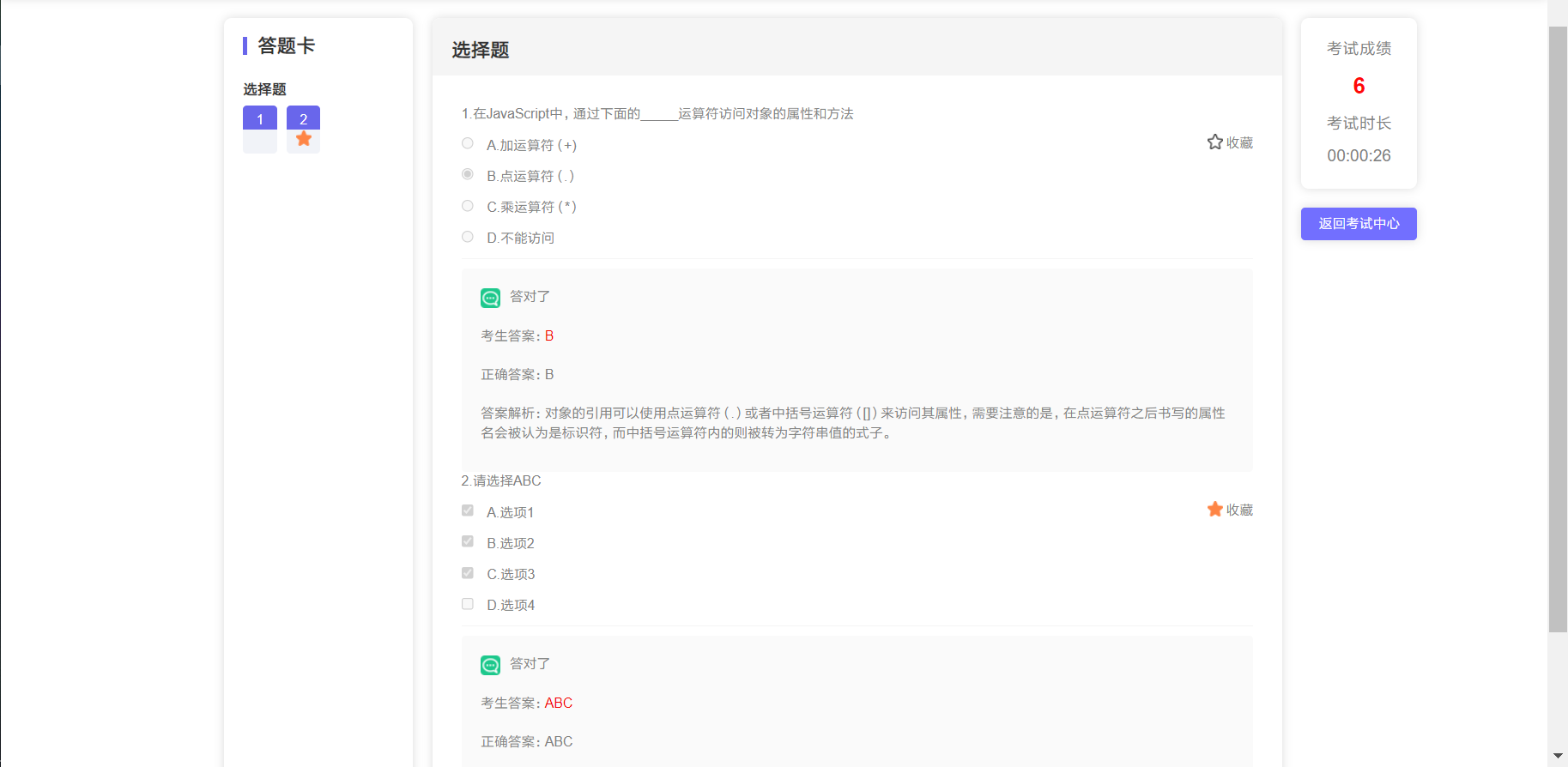Jump to question 2 from the answer card
1568x767 pixels.
pos(303,129)
